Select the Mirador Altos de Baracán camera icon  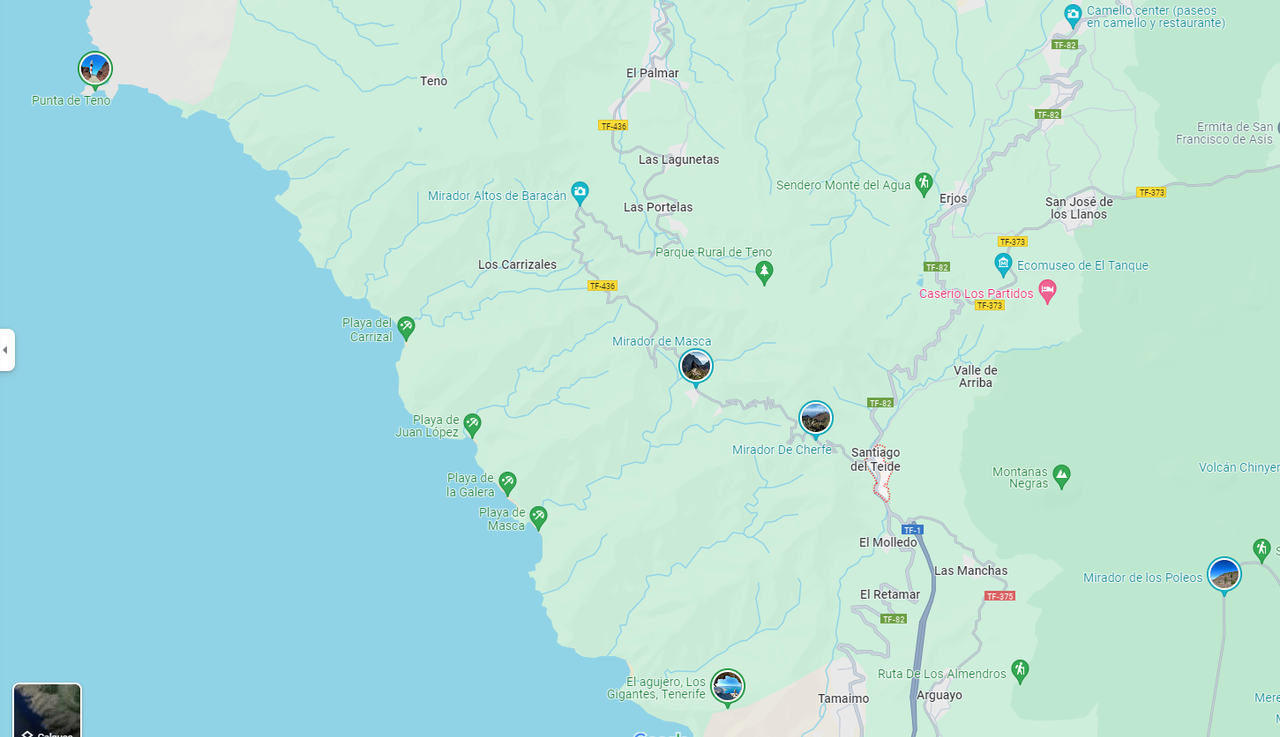point(579,191)
